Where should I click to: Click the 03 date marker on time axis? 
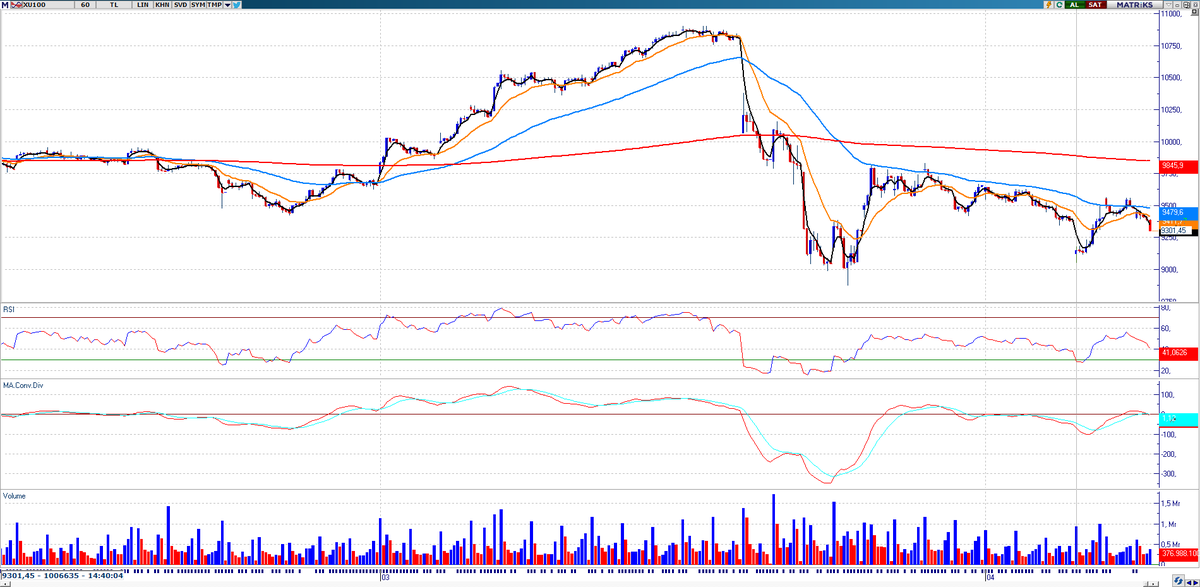pos(385,577)
